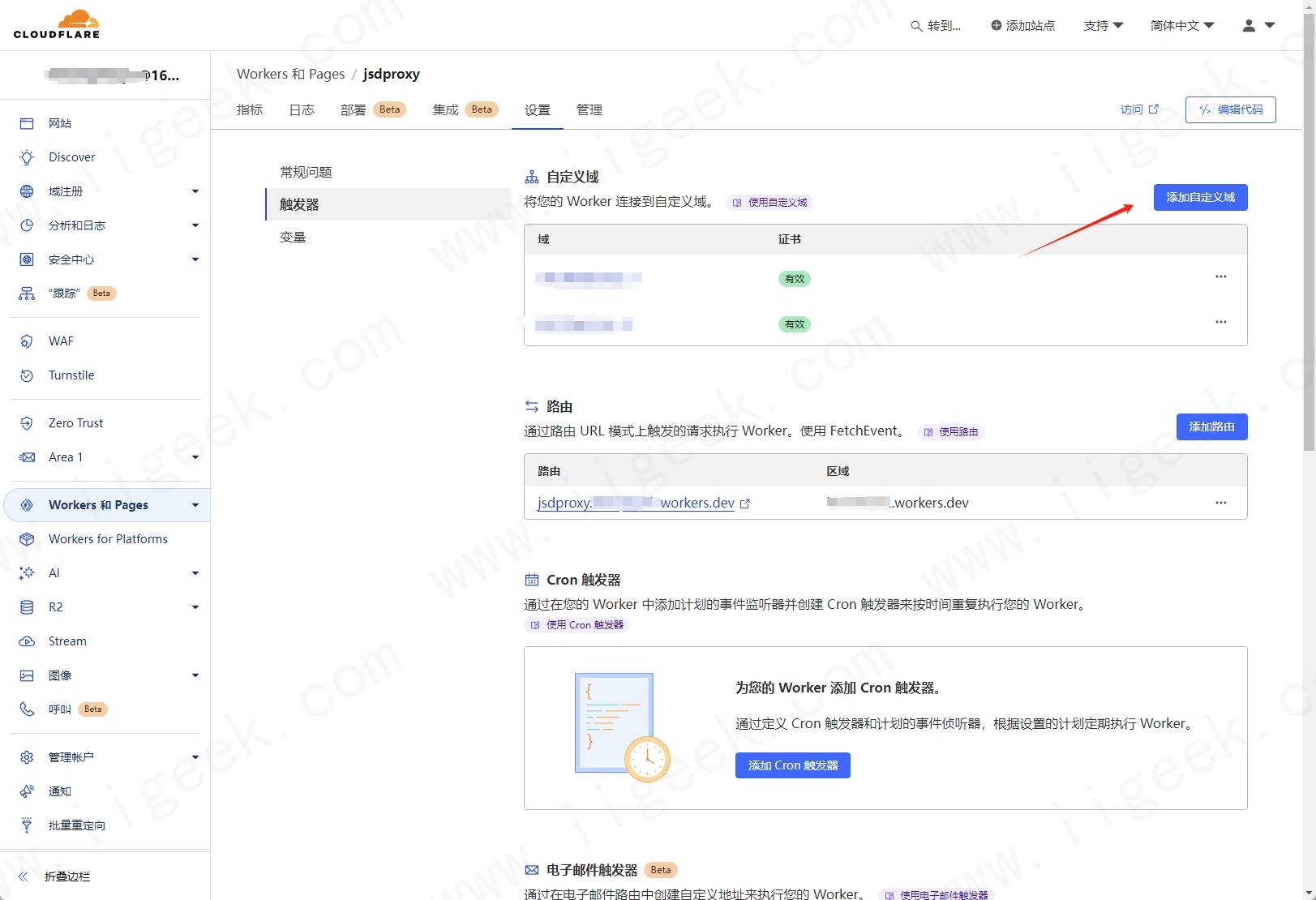1316x900 pixels.
Task: Click the 分析和日志 chart icon
Action: point(27,225)
